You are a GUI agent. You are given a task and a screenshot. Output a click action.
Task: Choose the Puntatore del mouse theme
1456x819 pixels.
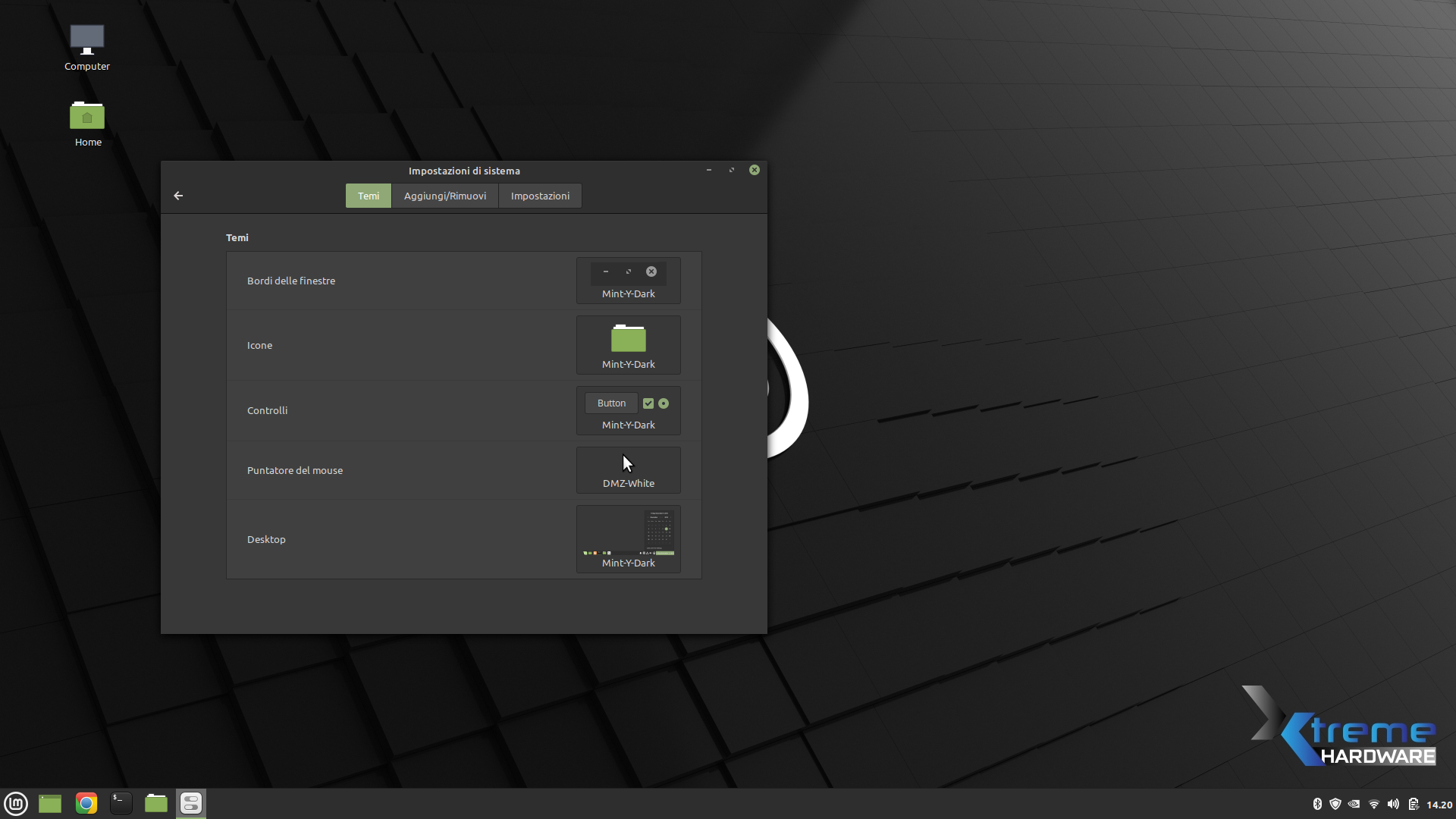click(x=628, y=470)
